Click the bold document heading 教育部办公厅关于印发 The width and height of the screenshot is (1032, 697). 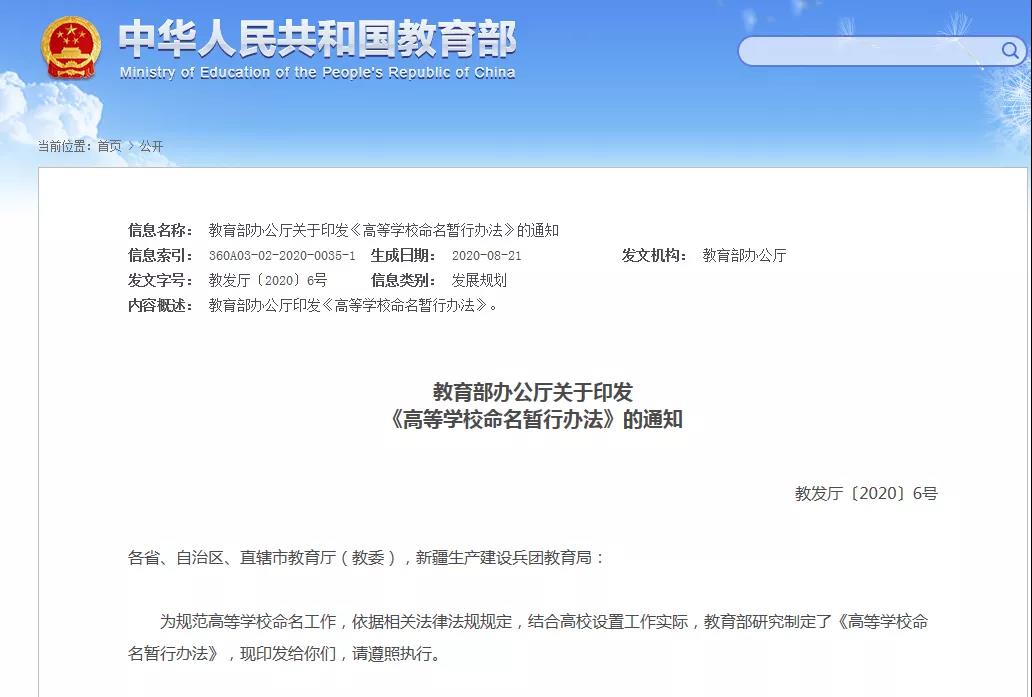pos(533,391)
